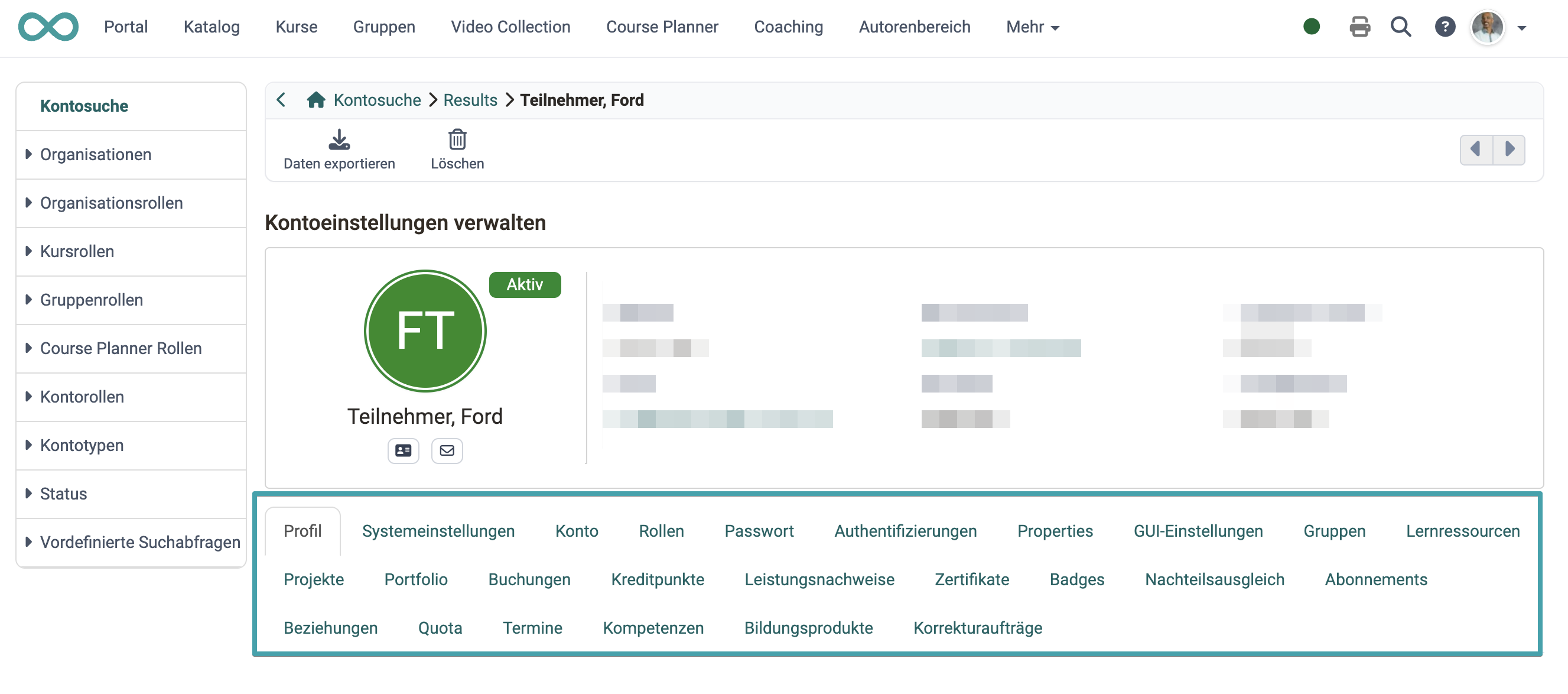The width and height of the screenshot is (1568, 694).
Task: Click the home icon in breadcrumb
Action: pyautogui.click(x=316, y=100)
